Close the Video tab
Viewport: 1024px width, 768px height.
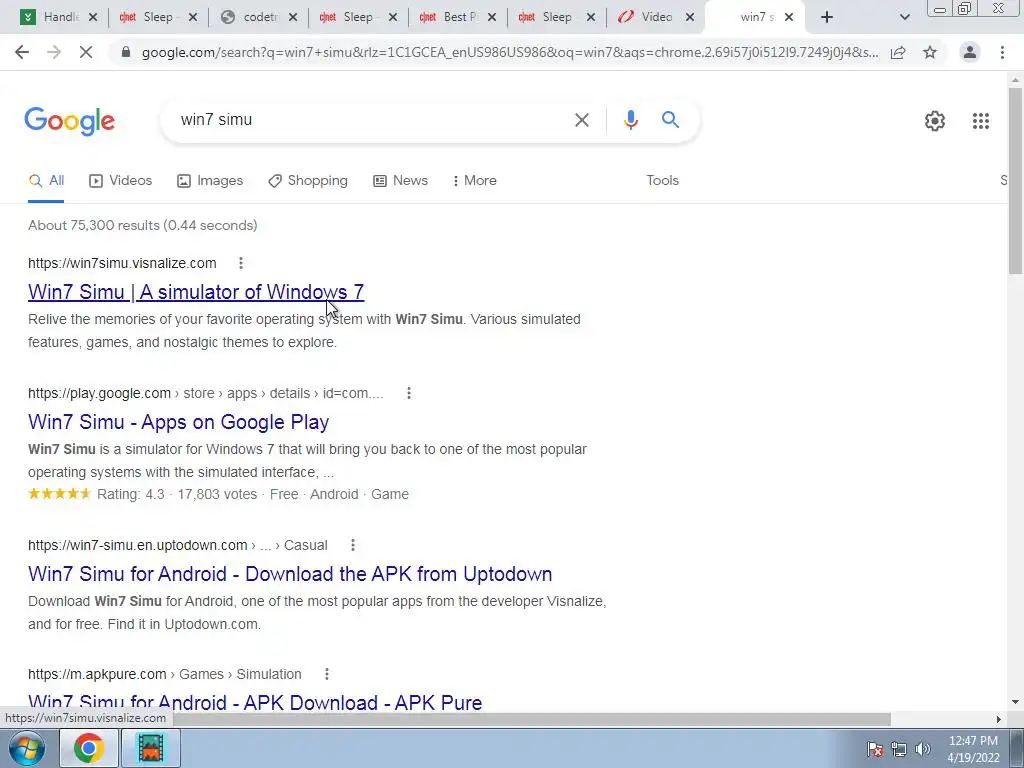tap(690, 18)
